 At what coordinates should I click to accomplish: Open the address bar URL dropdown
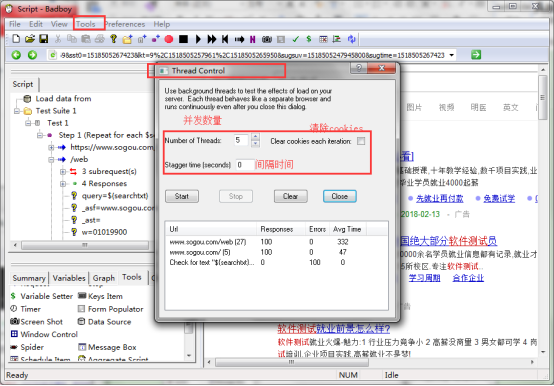point(452,55)
